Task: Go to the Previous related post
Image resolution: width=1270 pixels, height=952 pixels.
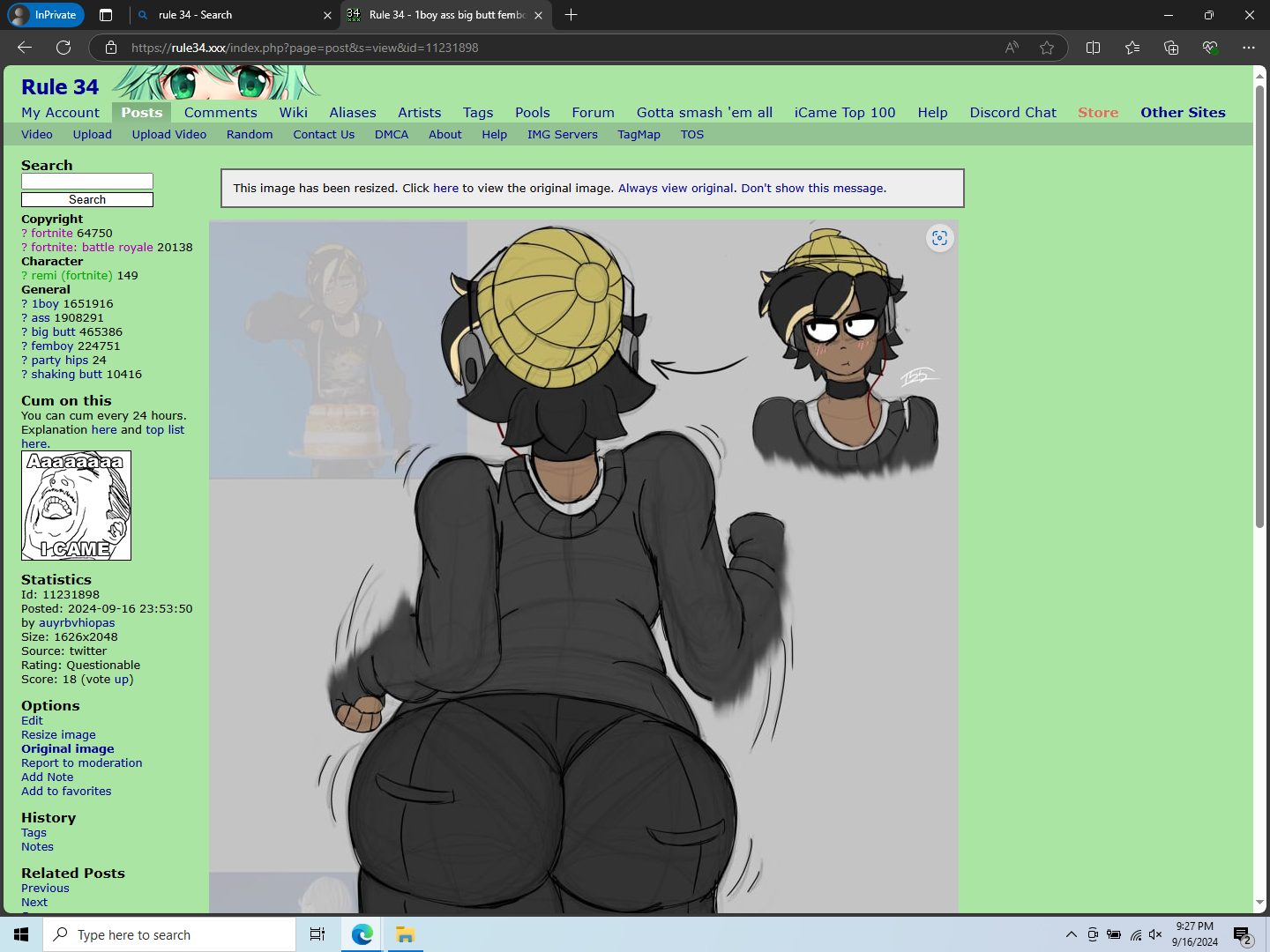Action: pyautogui.click(x=45, y=889)
